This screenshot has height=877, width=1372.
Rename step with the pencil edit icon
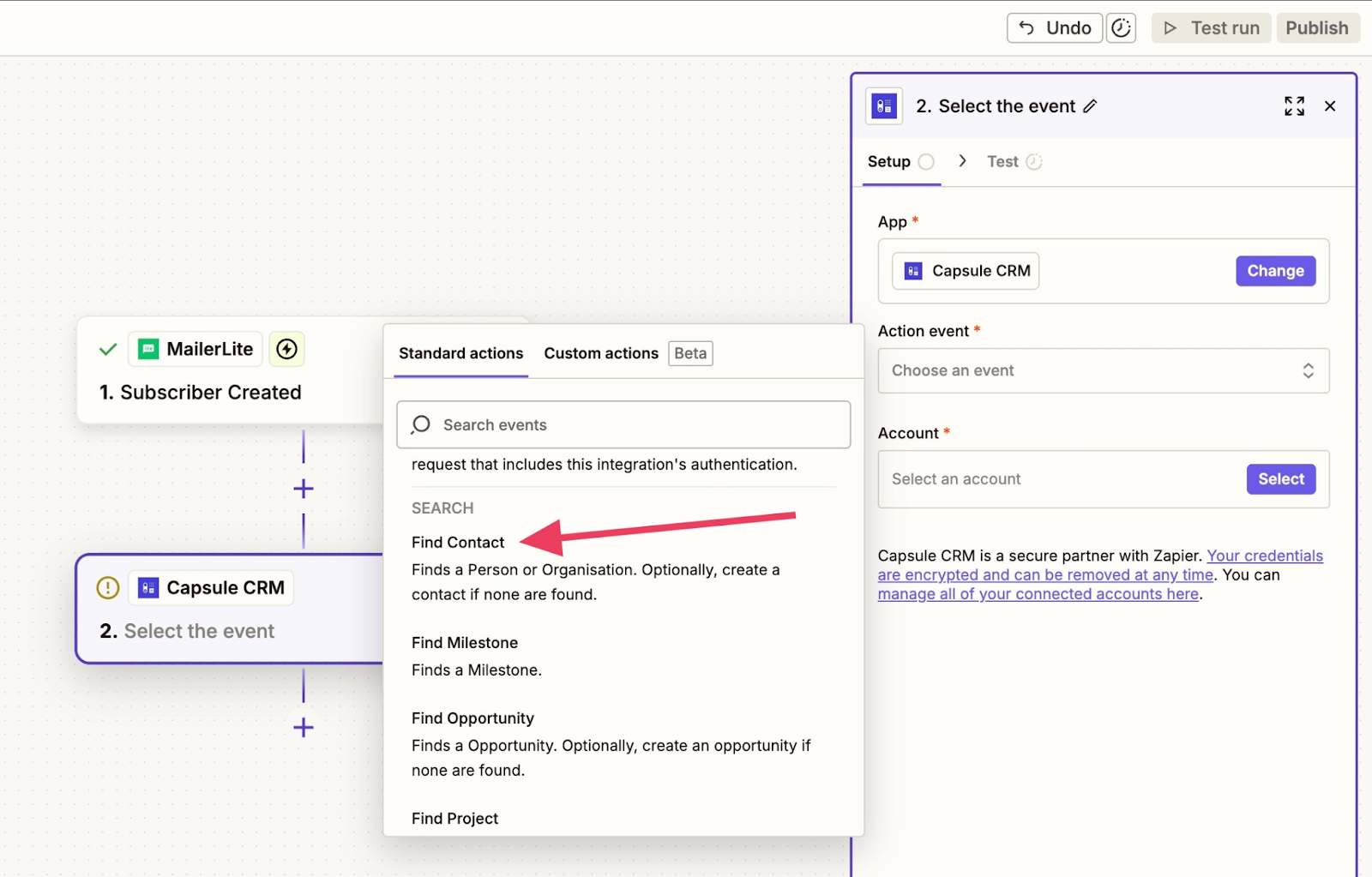tap(1090, 106)
